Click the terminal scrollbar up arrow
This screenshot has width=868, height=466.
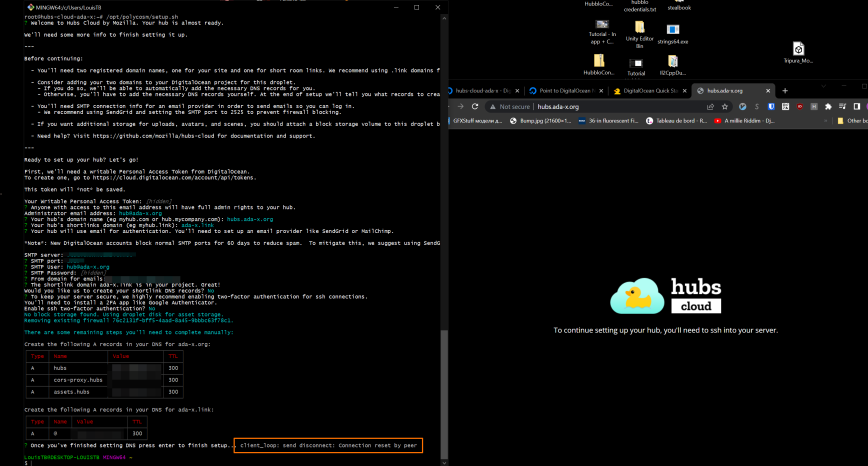(443, 18)
